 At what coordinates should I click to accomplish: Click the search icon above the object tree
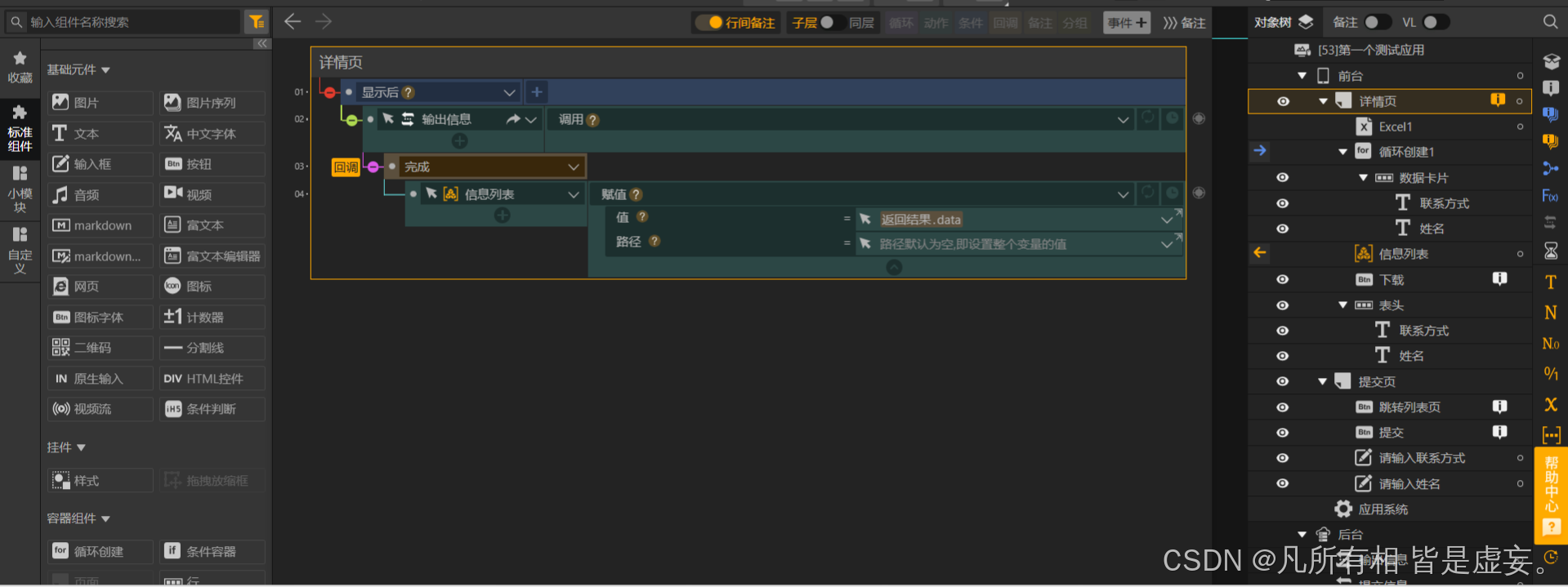point(1550,22)
